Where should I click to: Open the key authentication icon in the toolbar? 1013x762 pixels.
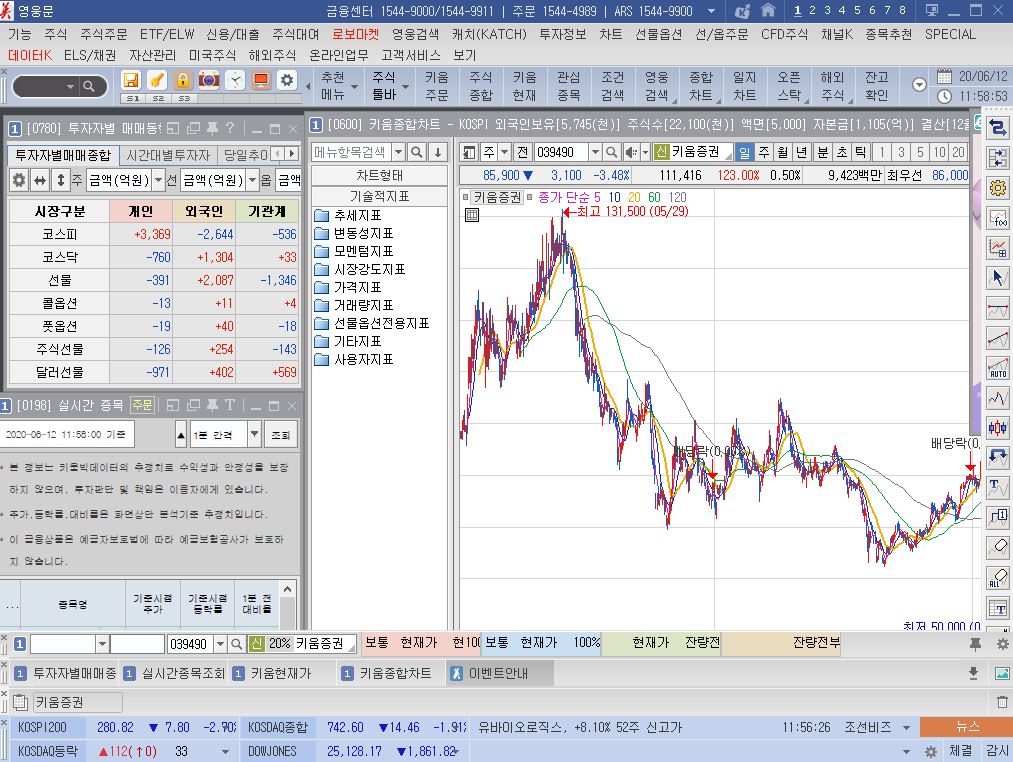[157, 80]
